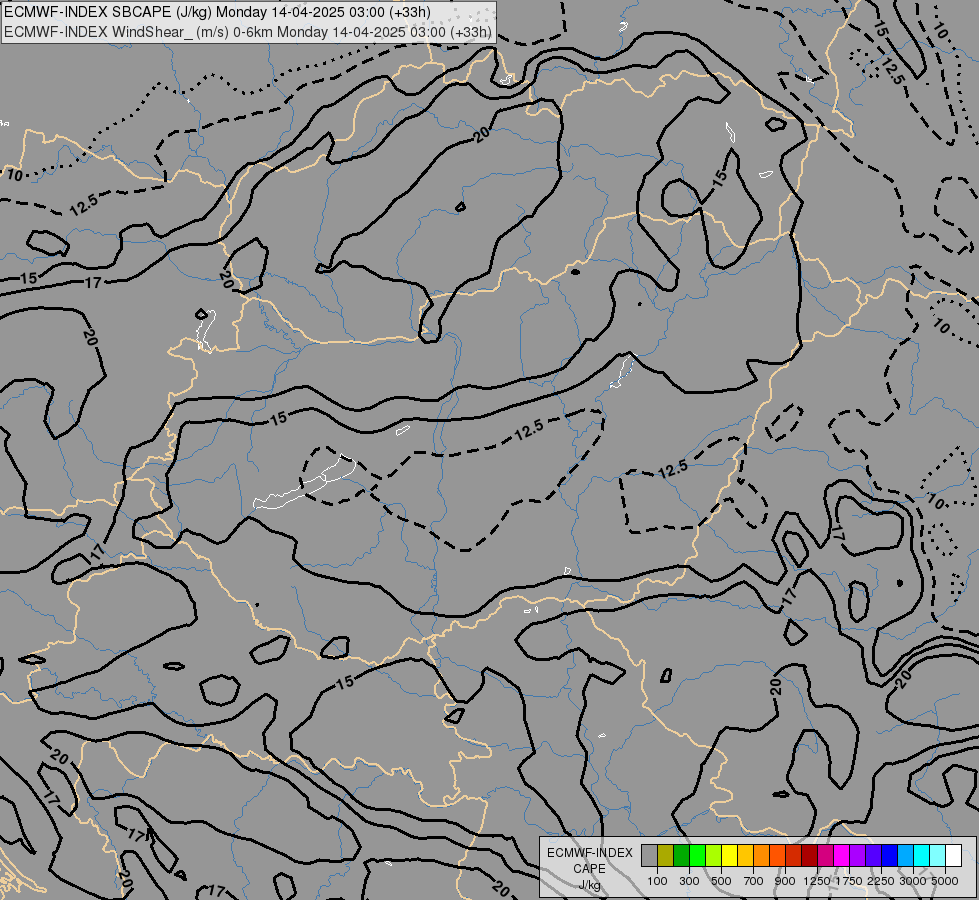Click the dark red legend swatch

click(x=809, y=855)
